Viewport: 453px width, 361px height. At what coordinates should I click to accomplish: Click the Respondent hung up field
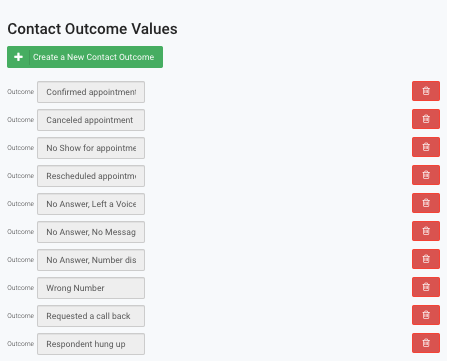(91, 344)
